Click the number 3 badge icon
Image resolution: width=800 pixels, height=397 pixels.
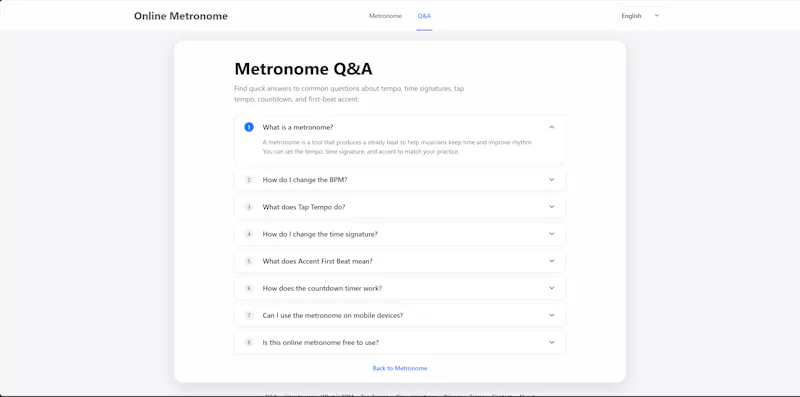[x=249, y=207]
